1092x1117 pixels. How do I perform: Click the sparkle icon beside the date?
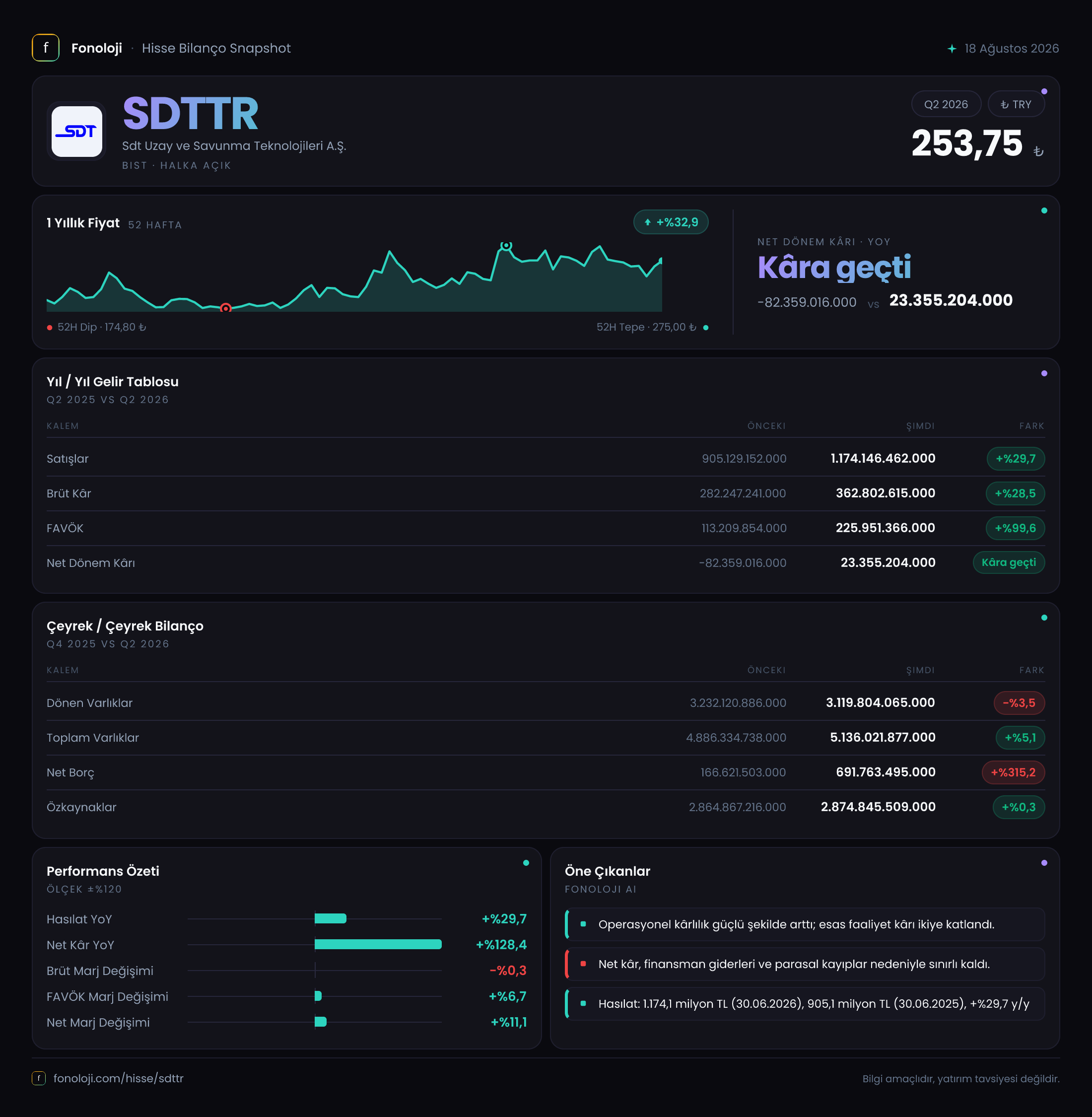pyautogui.click(x=952, y=49)
